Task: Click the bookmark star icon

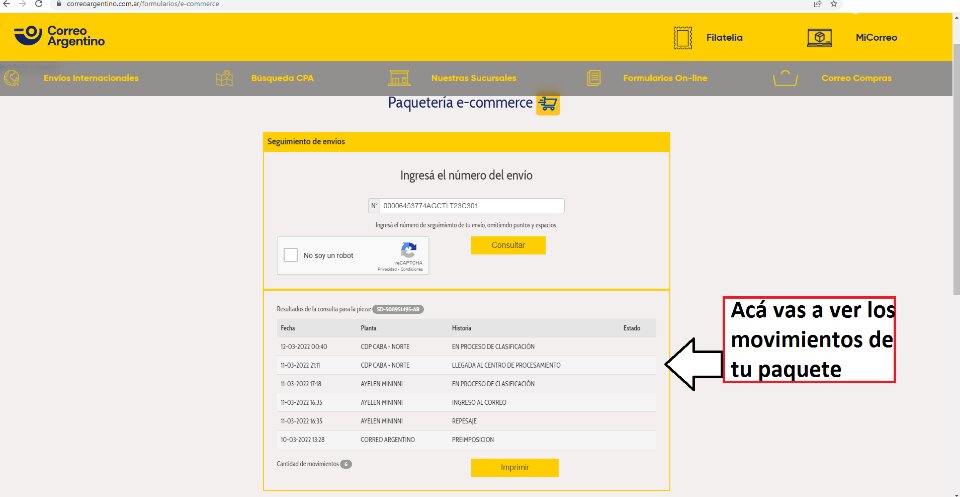Action: point(833,4)
